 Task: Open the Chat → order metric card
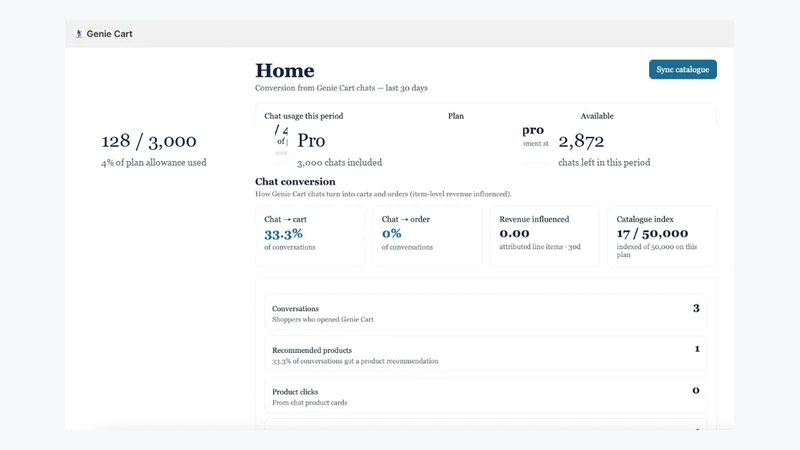coord(427,236)
